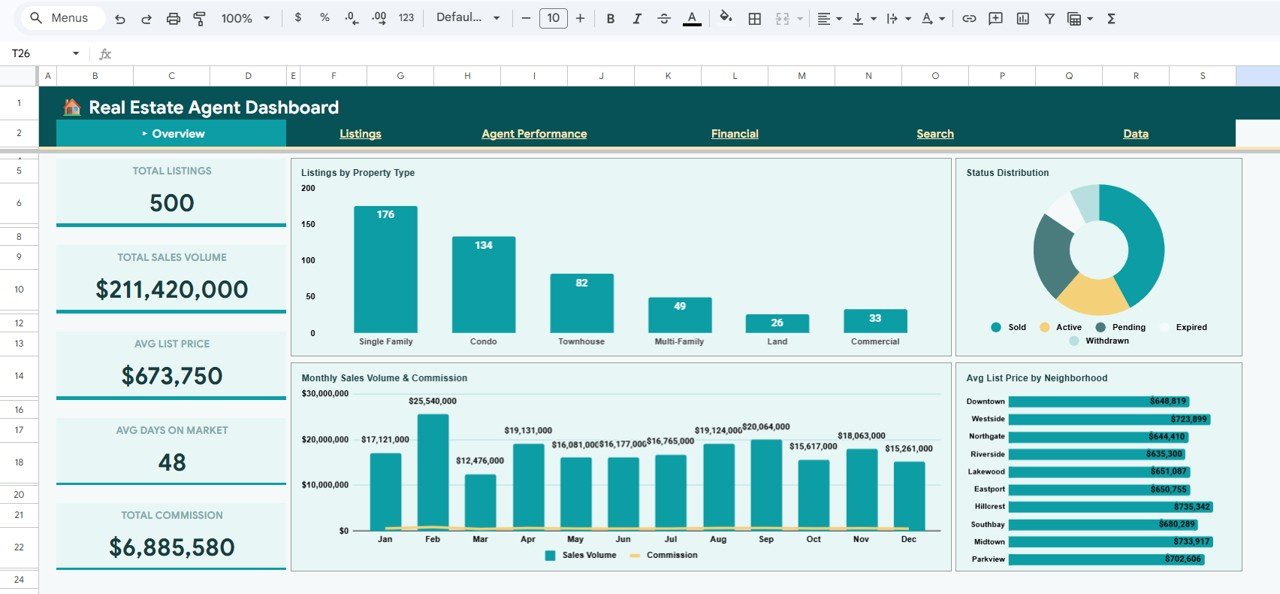This screenshot has height=594, width=1280.
Task: Click the Print icon
Action: tap(174, 18)
